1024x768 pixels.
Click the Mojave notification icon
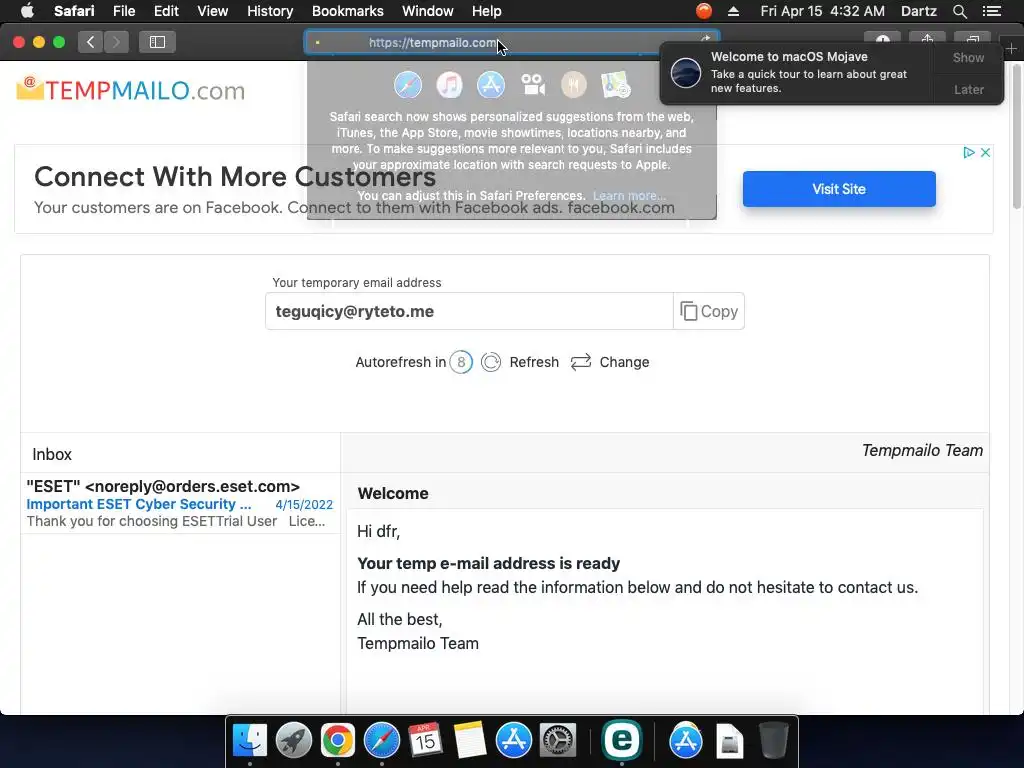686,72
